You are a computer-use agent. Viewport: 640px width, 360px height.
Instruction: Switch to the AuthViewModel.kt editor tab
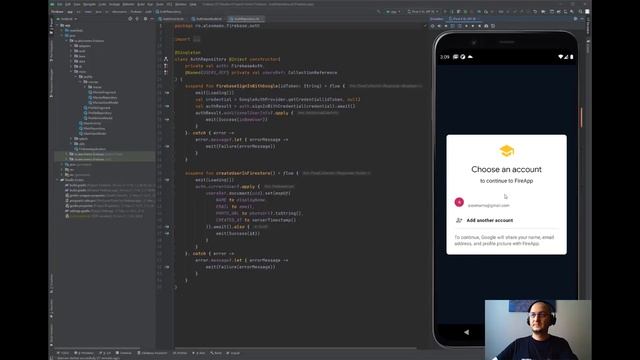point(207,19)
